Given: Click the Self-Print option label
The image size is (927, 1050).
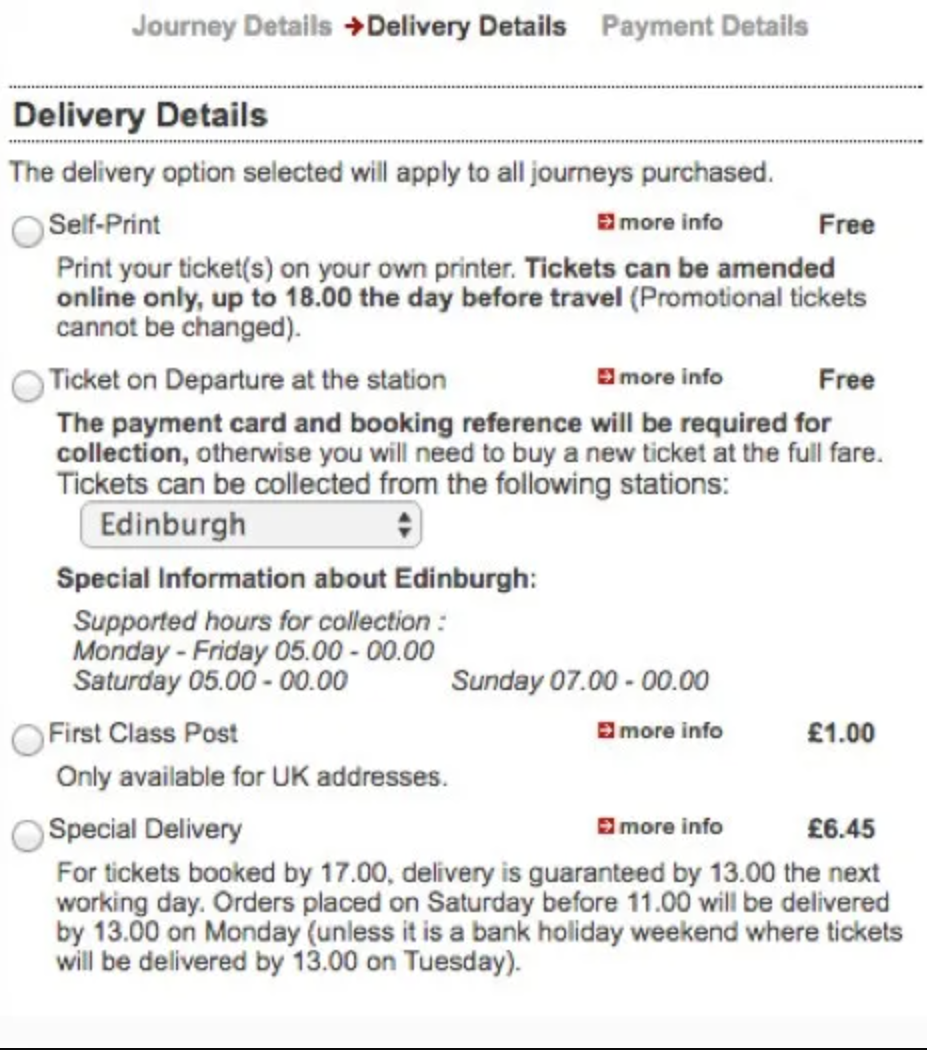Looking at the screenshot, I should pyautogui.click(x=104, y=224).
